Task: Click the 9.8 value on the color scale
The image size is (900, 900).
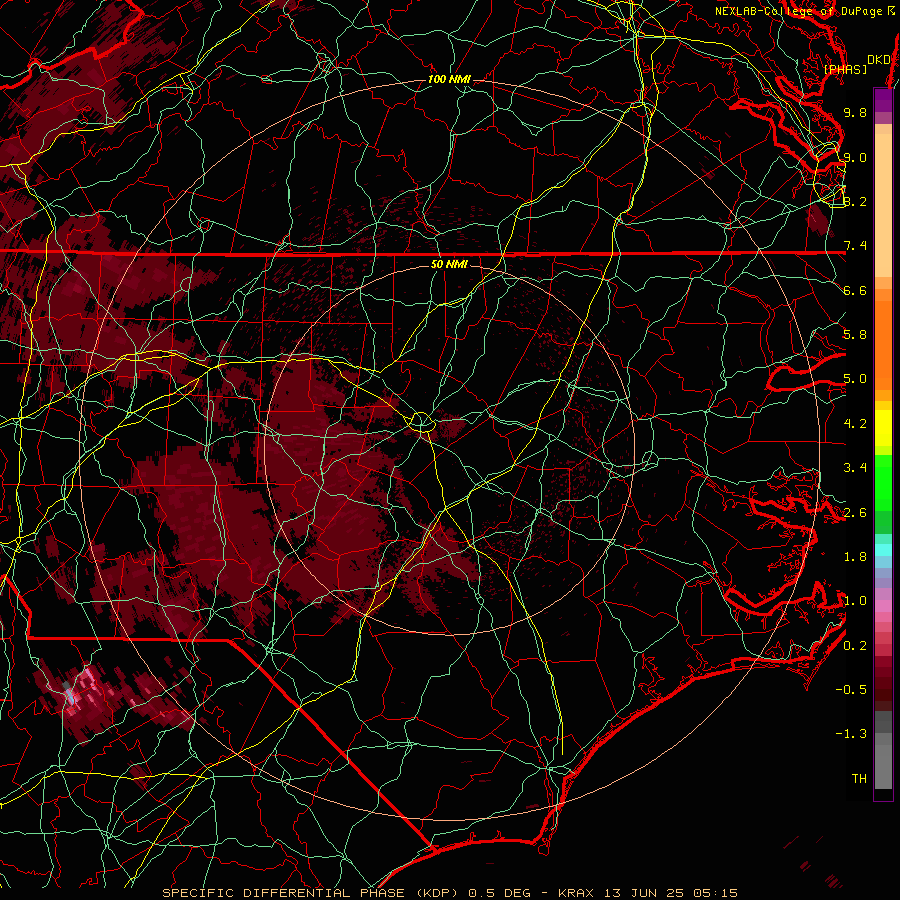Action: pos(855,112)
